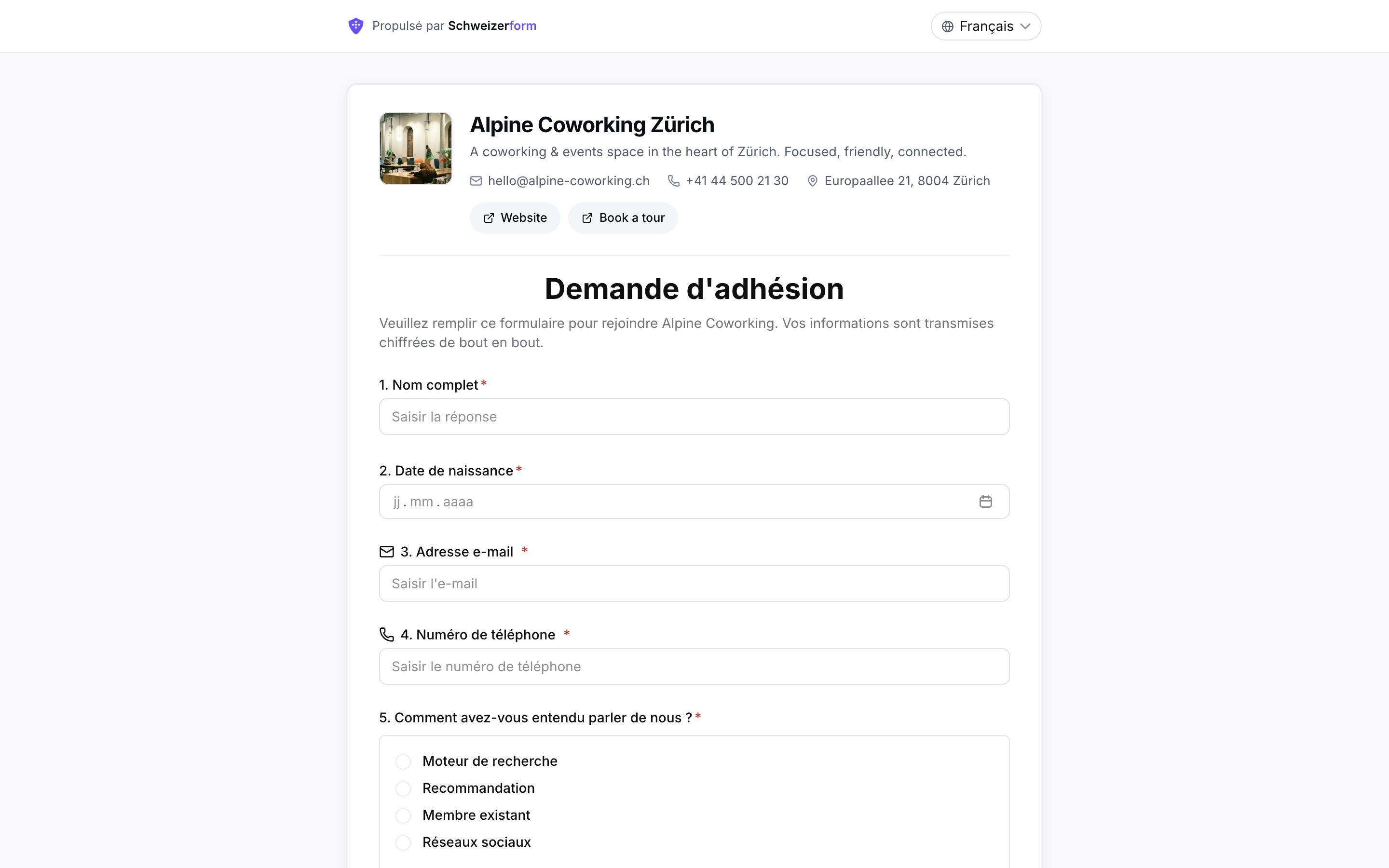Click the Alpine Coworking profile photo
This screenshot has width=1389, height=868.
pos(416,149)
